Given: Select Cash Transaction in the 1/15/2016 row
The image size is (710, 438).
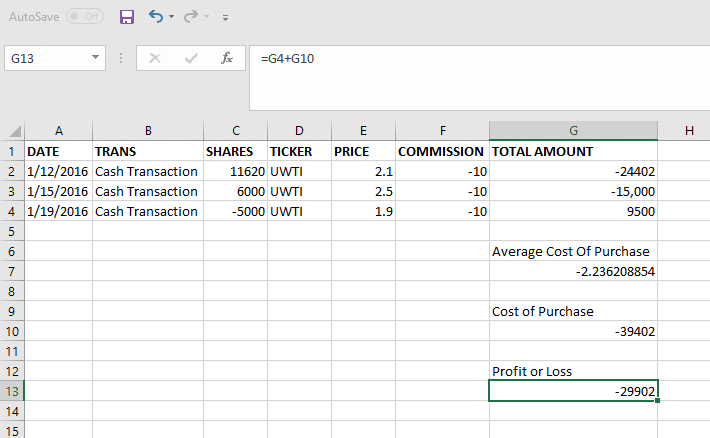Looking at the screenshot, I should (x=148, y=191).
